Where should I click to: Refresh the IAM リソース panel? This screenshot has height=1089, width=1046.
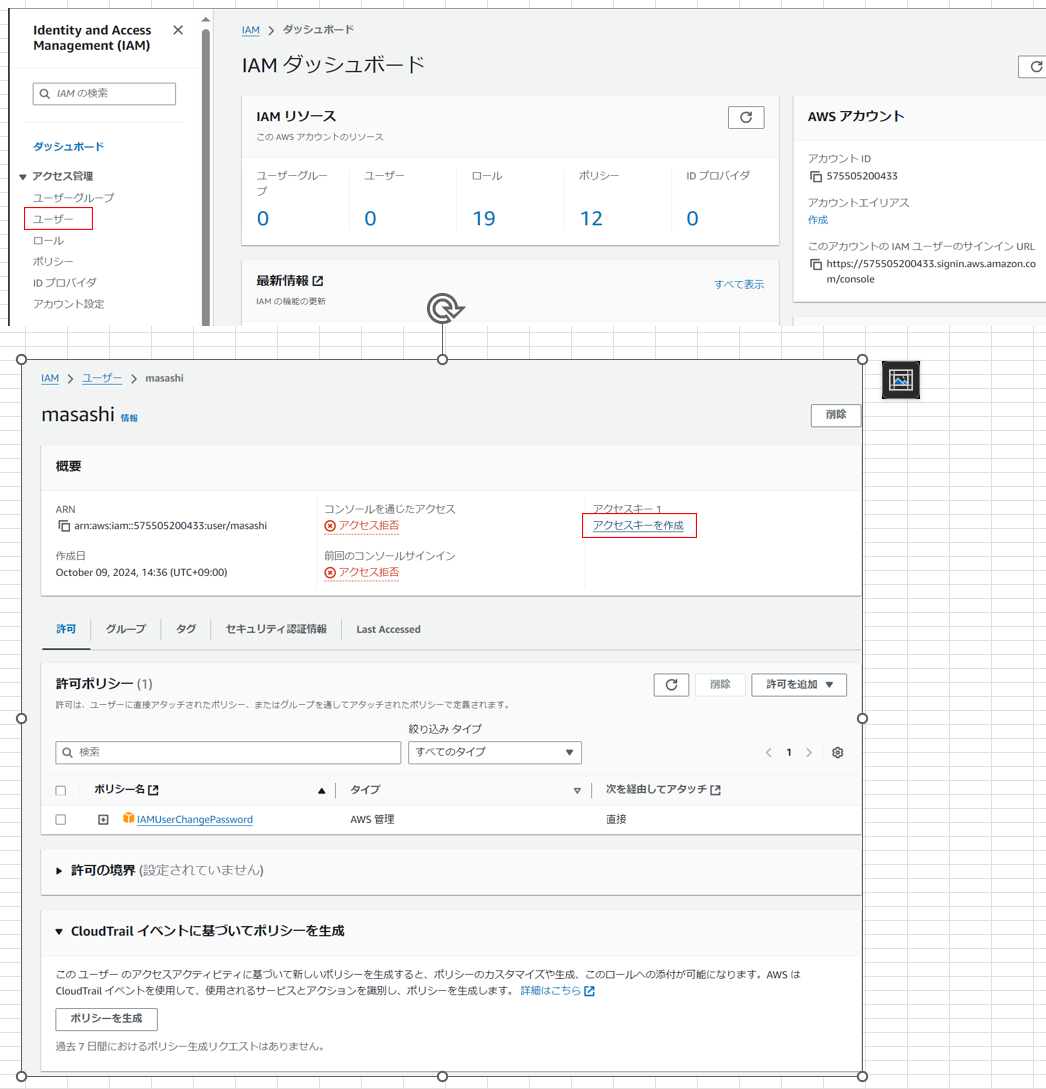(x=746, y=117)
